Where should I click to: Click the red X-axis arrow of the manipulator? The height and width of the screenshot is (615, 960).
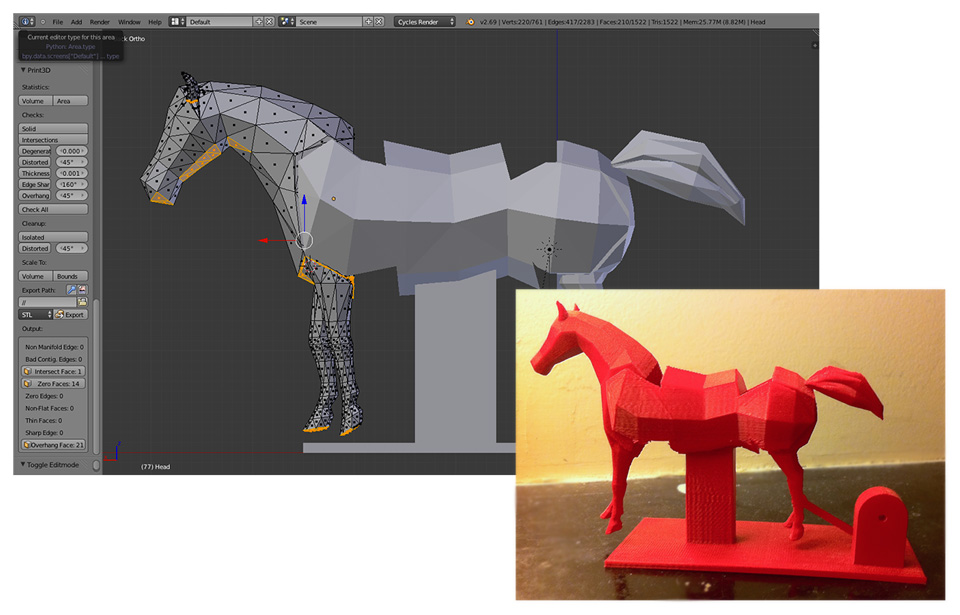[x=264, y=240]
